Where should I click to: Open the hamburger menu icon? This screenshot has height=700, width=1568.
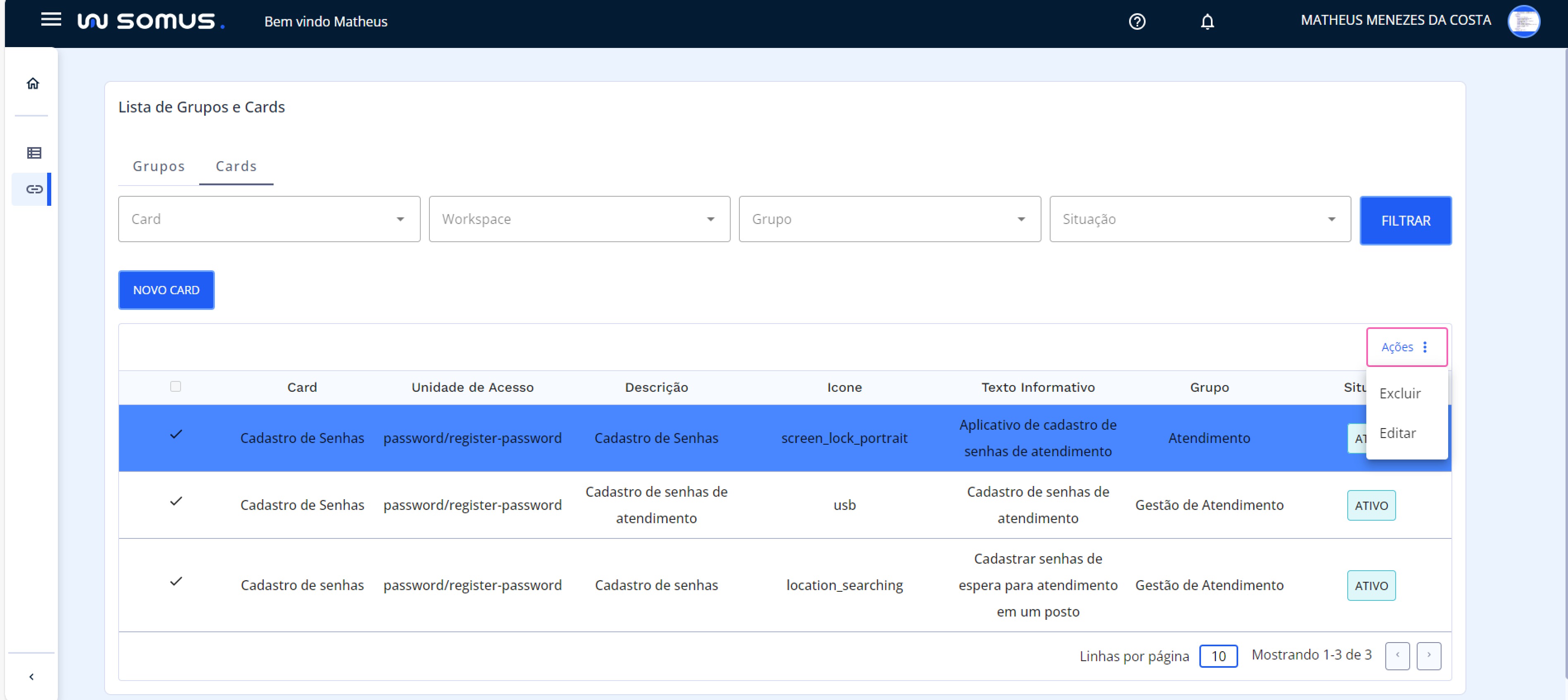click(x=51, y=19)
